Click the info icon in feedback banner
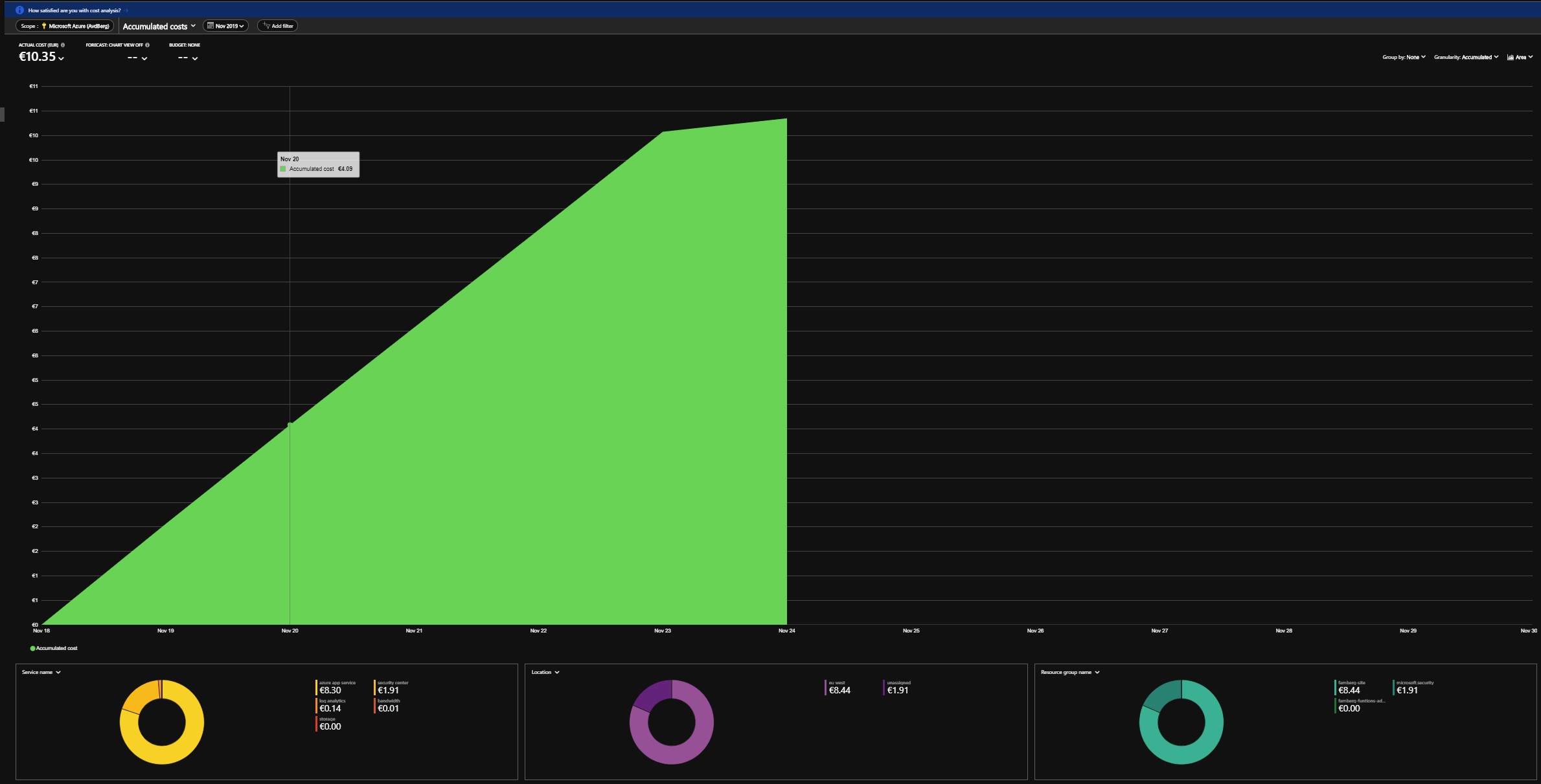The width and height of the screenshot is (1541, 784). click(x=19, y=10)
